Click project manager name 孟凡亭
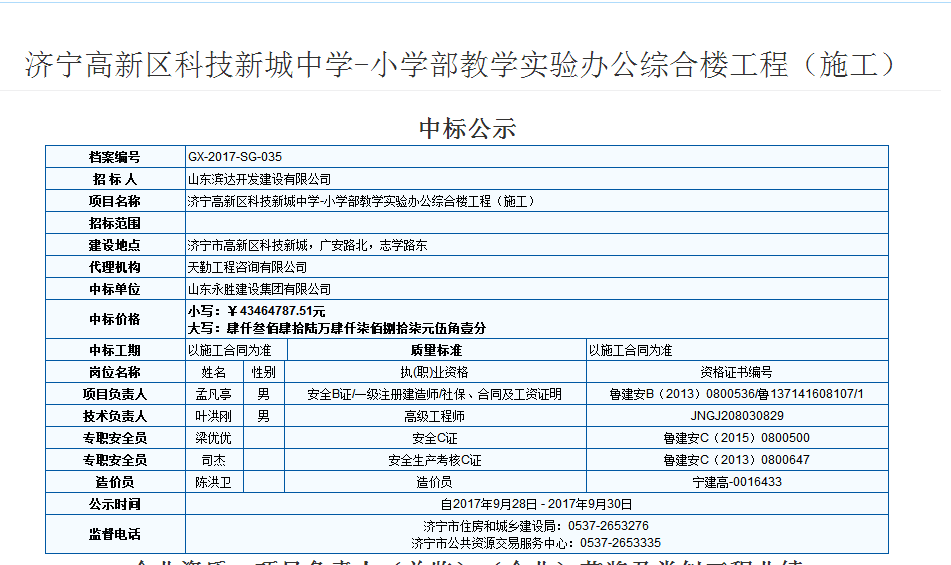Image resolution: width=951 pixels, height=565 pixels. (x=213, y=394)
